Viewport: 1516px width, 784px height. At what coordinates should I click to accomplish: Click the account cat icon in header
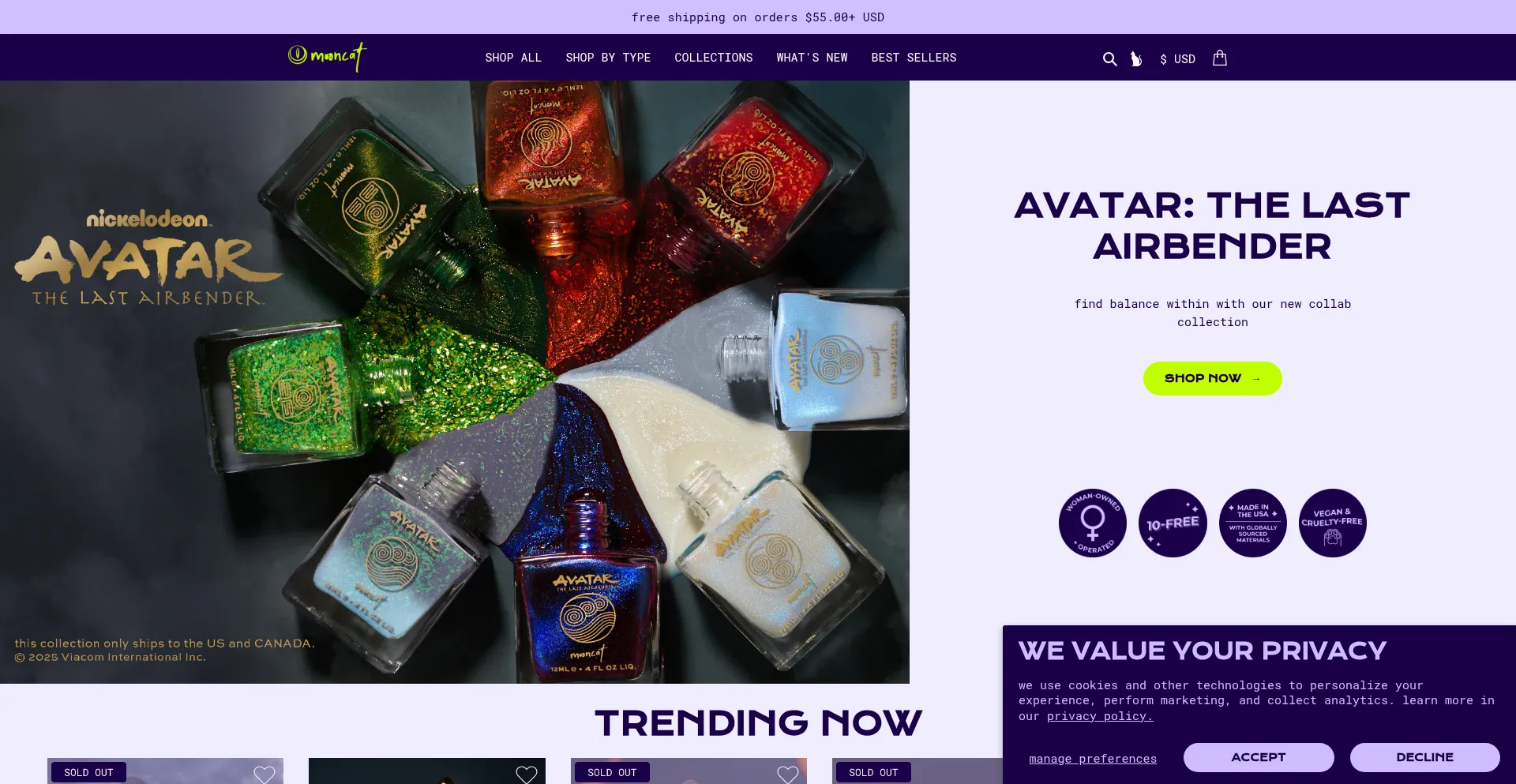[1136, 59]
